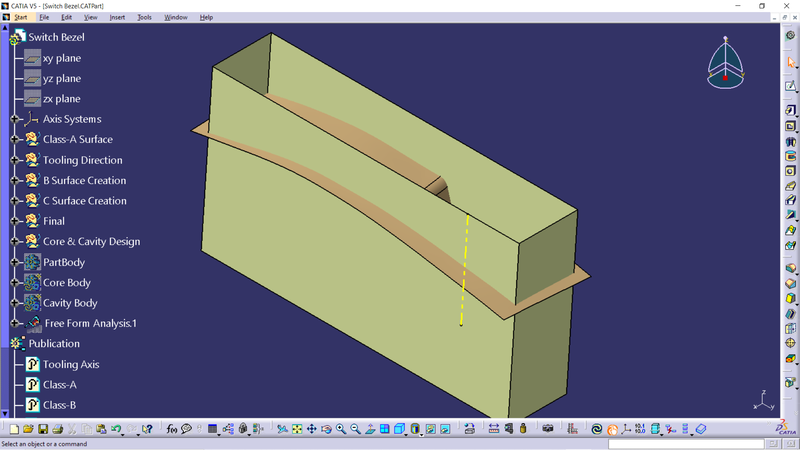This screenshot has height=450, width=800.
Task: Click the Pocket tool on right toolbar
Action: click(790, 126)
